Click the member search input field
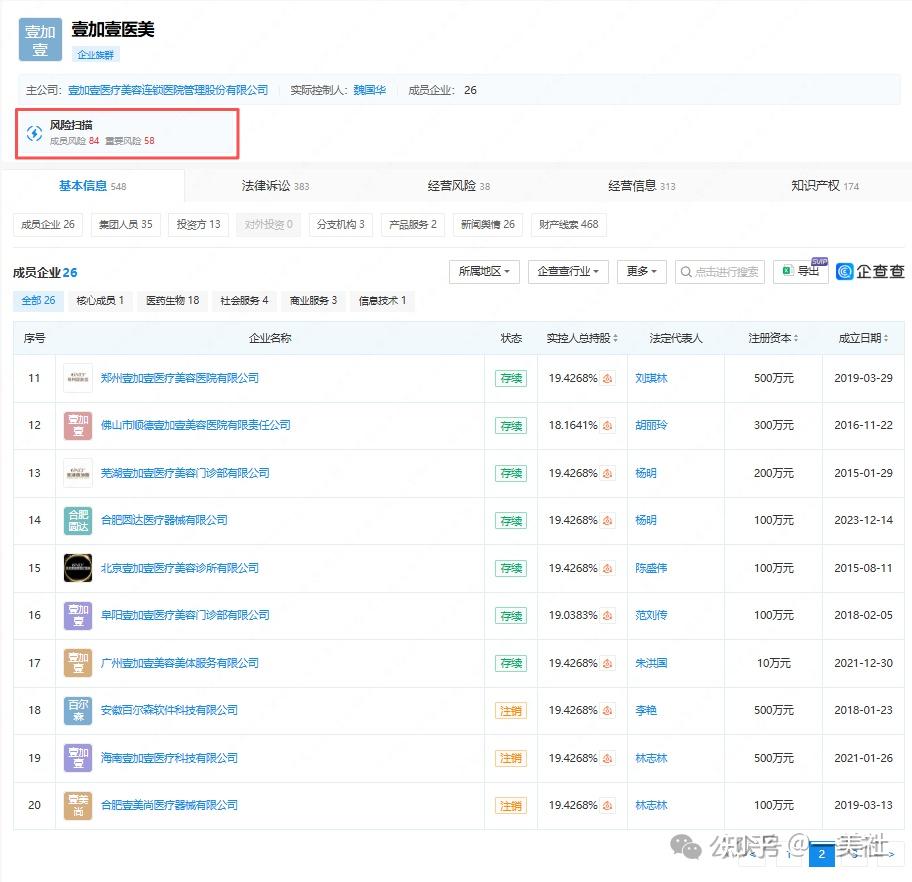The width and height of the screenshot is (912, 882). point(720,272)
